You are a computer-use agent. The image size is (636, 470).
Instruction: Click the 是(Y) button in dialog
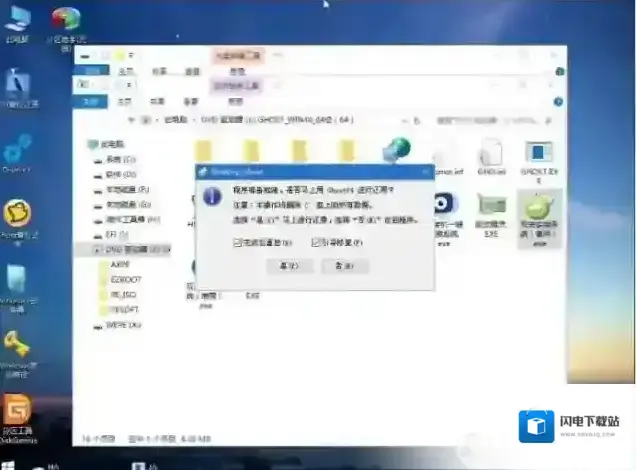(290, 265)
